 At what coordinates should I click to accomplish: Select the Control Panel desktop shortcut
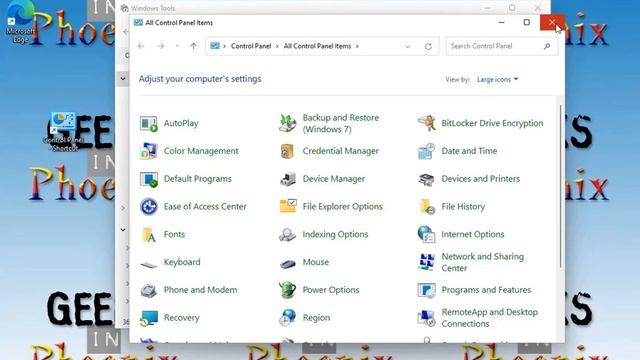pos(64,132)
